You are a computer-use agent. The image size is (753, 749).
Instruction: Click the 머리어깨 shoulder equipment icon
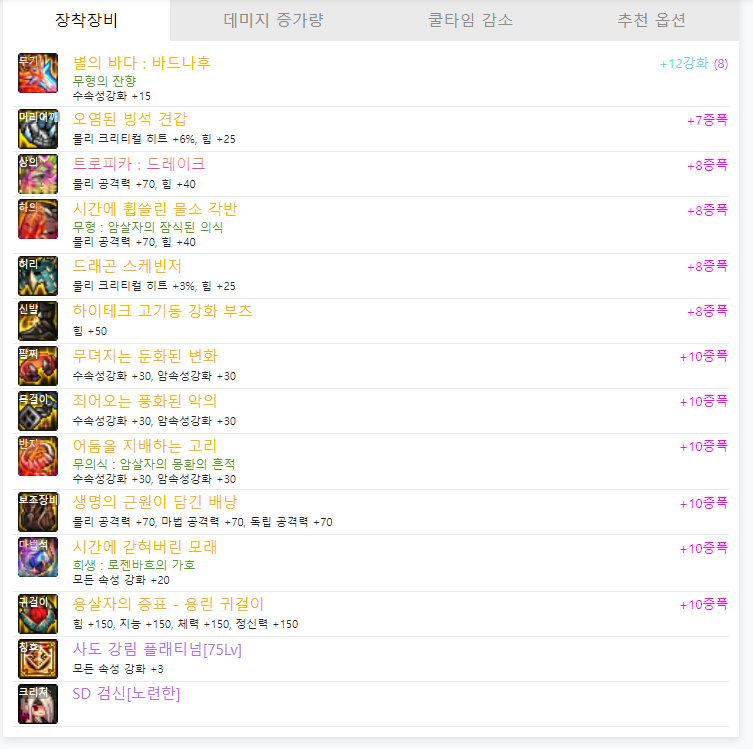[38, 129]
